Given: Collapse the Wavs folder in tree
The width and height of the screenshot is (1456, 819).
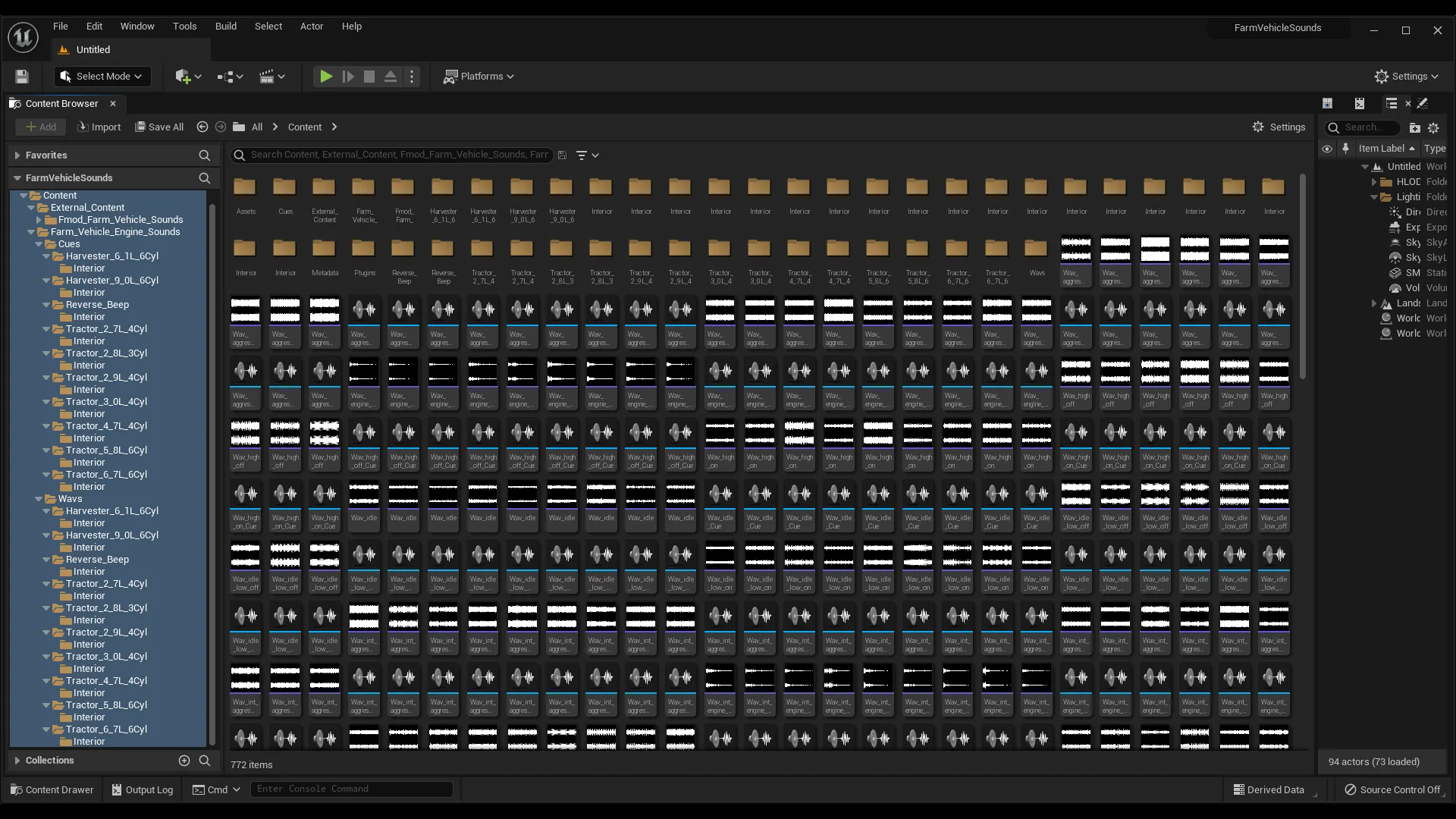Looking at the screenshot, I should [x=39, y=499].
